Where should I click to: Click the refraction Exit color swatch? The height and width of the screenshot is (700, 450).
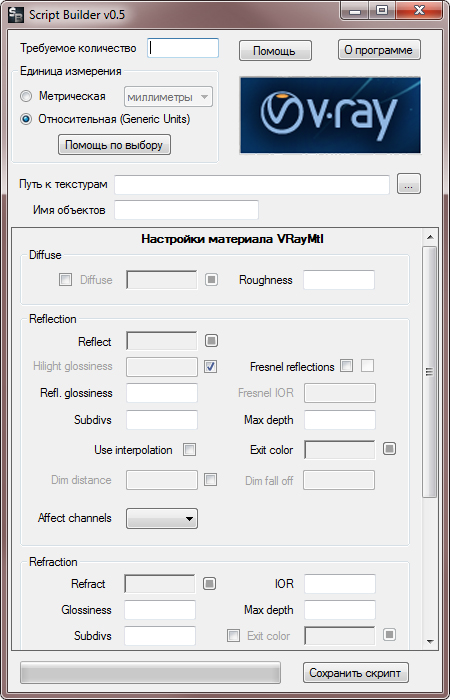pyautogui.click(x=339, y=635)
